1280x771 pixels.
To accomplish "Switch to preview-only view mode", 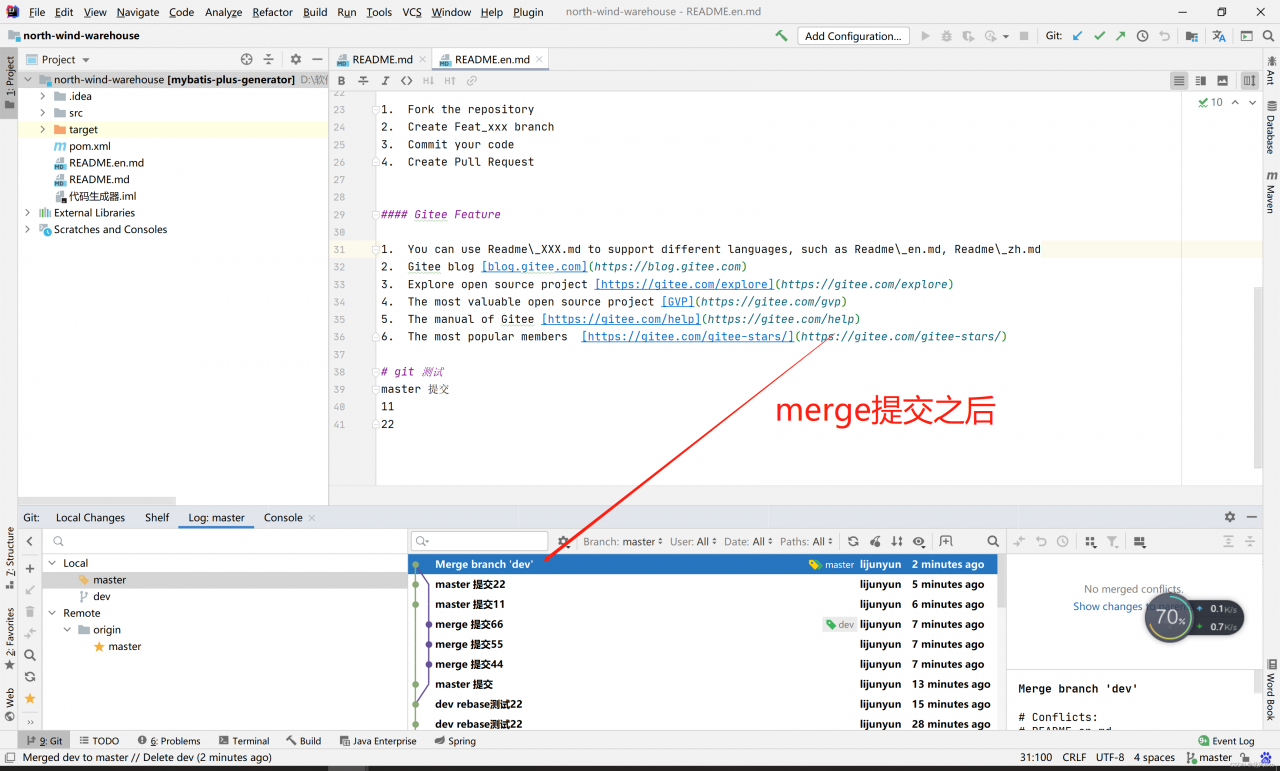I will [1222, 81].
